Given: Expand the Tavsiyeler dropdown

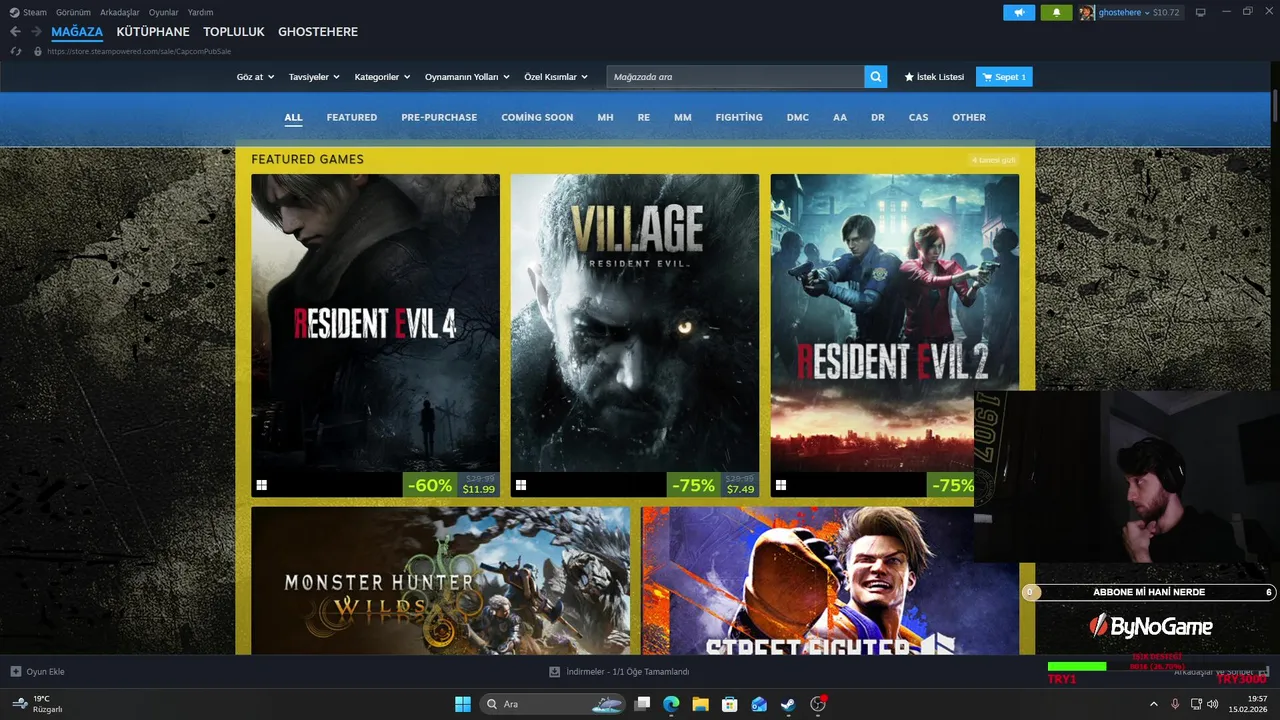Looking at the screenshot, I should point(314,77).
